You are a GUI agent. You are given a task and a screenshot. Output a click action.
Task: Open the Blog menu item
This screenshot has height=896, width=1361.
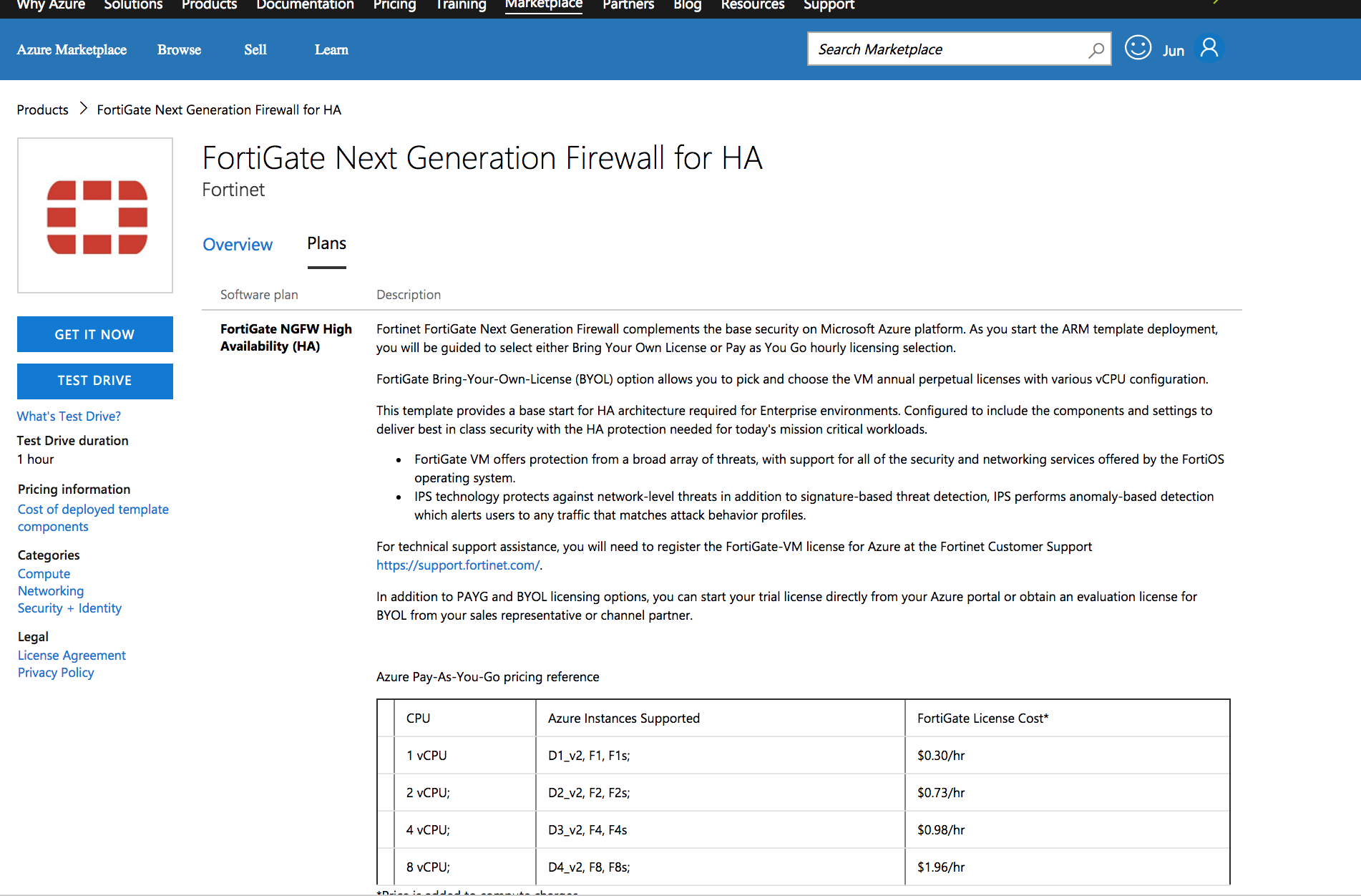(x=687, y=5)
